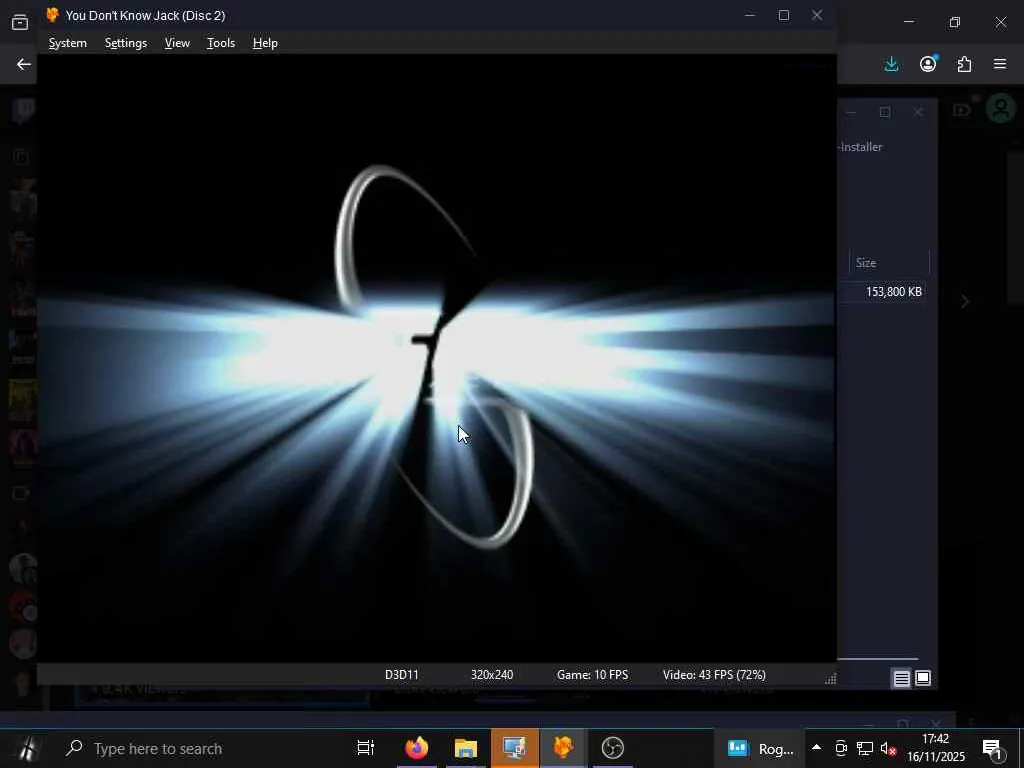The height and width of the screenshot is (768, 1024).
Task: Open the 'Rog...' taskbar application
Action: 760,748
